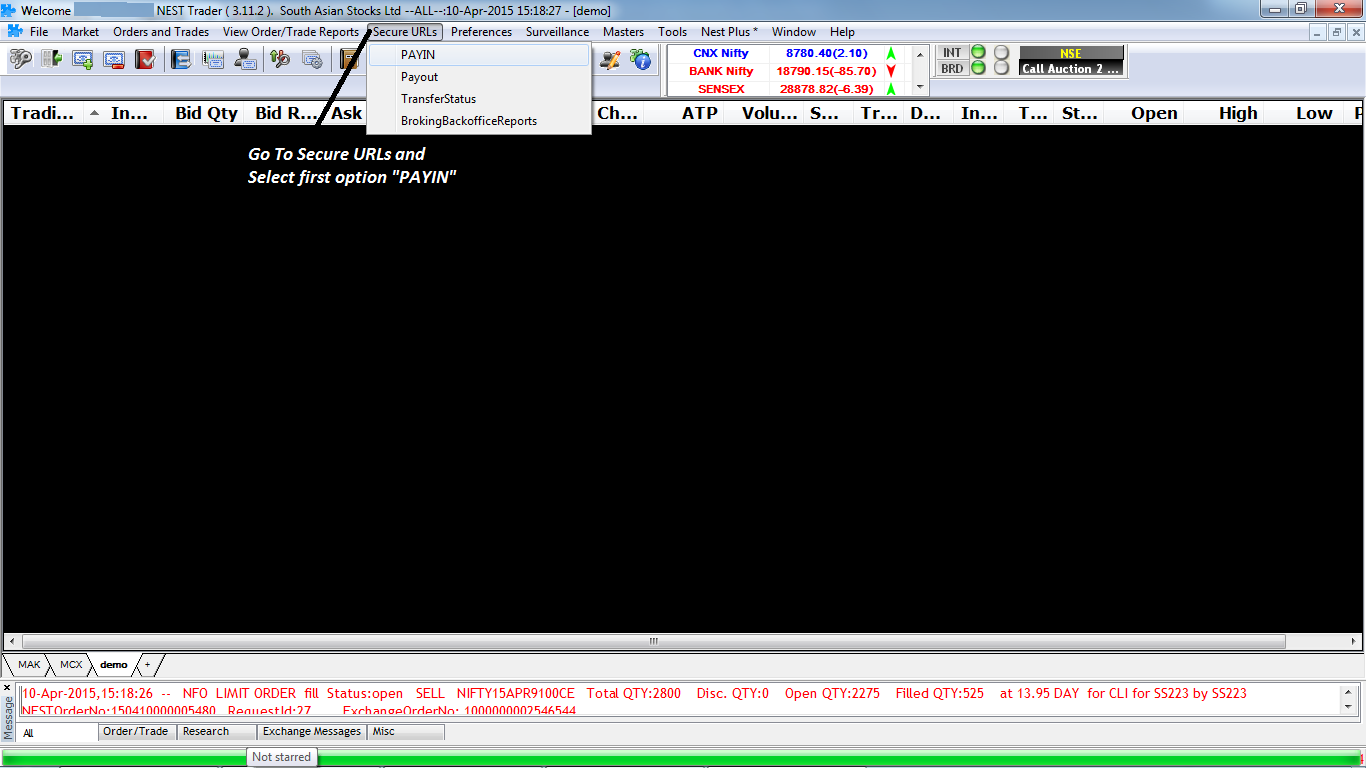This screenshot has width=1366, height=768.
Task: Open the Masters menu
Action: pyautogui.click(x=623, y=32)
